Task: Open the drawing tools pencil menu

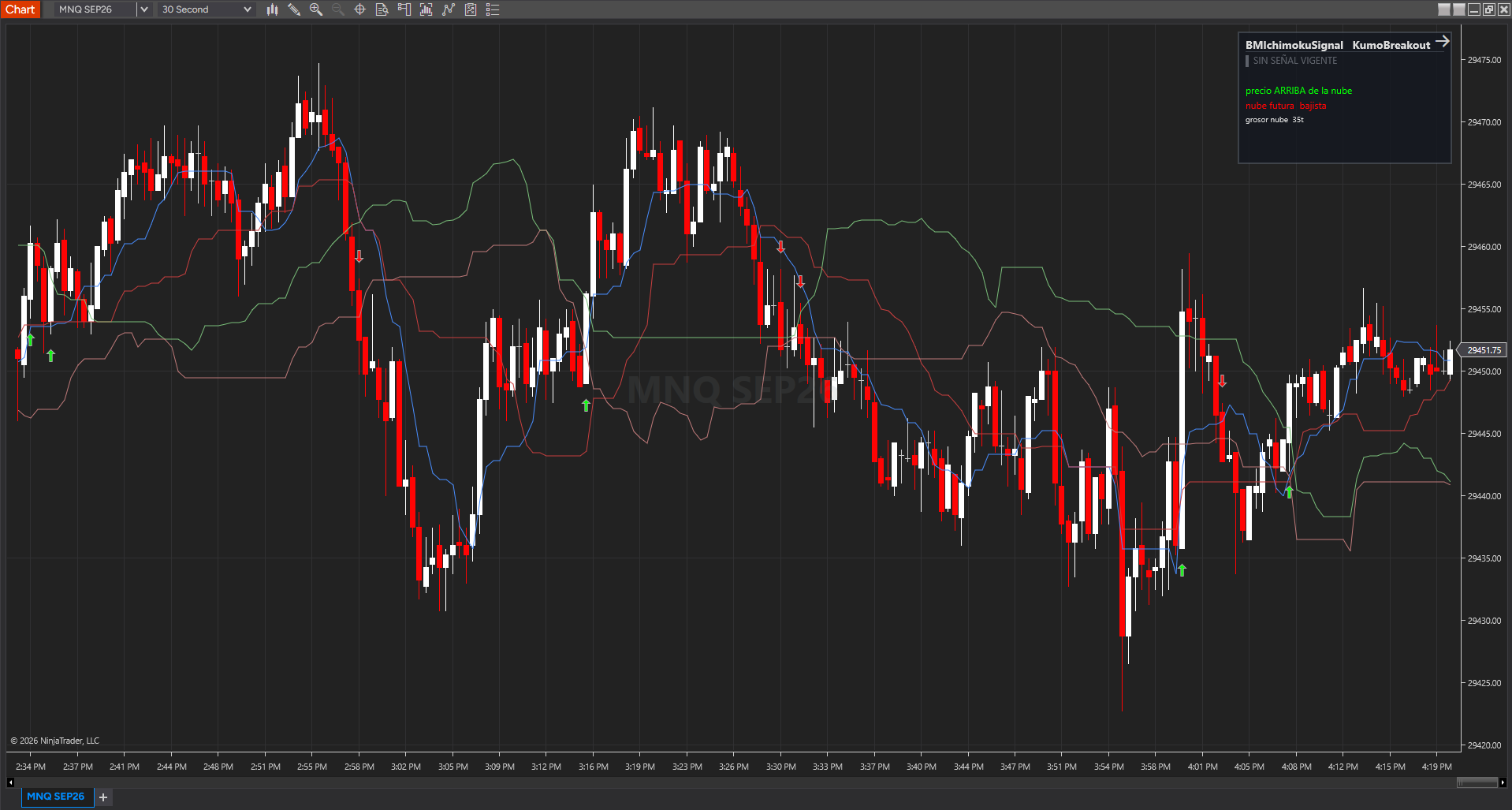Action: pos(294,9)
